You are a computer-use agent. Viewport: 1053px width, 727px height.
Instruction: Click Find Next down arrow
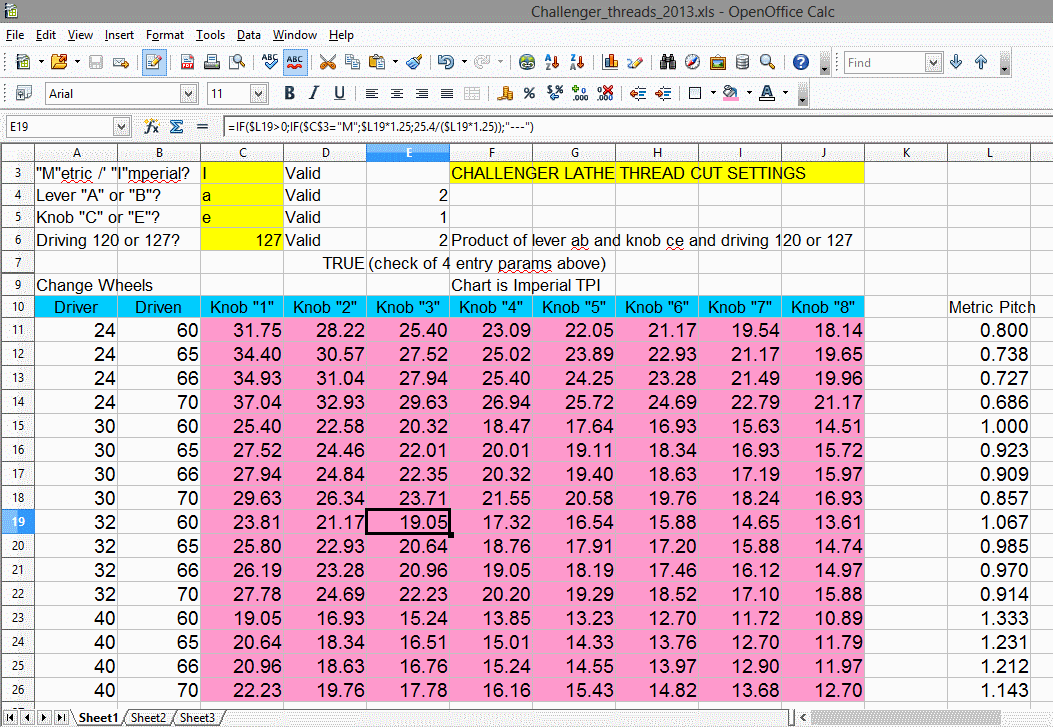click(956, 62)
